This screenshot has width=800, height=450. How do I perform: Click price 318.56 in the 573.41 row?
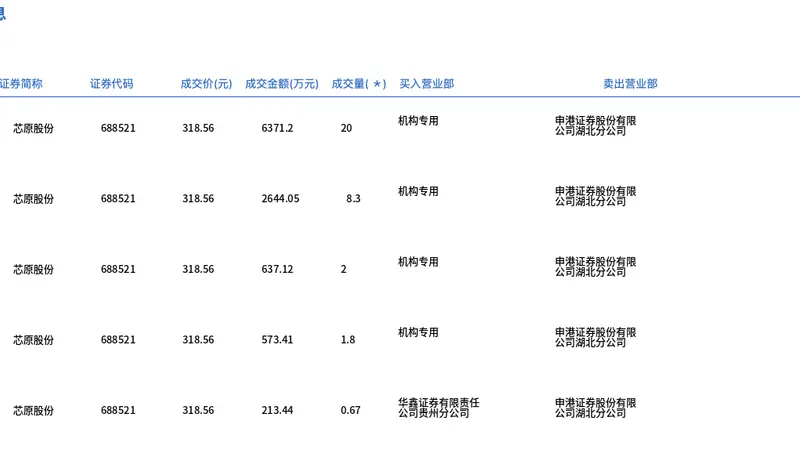pyautogui.click(x=198, y=339)
